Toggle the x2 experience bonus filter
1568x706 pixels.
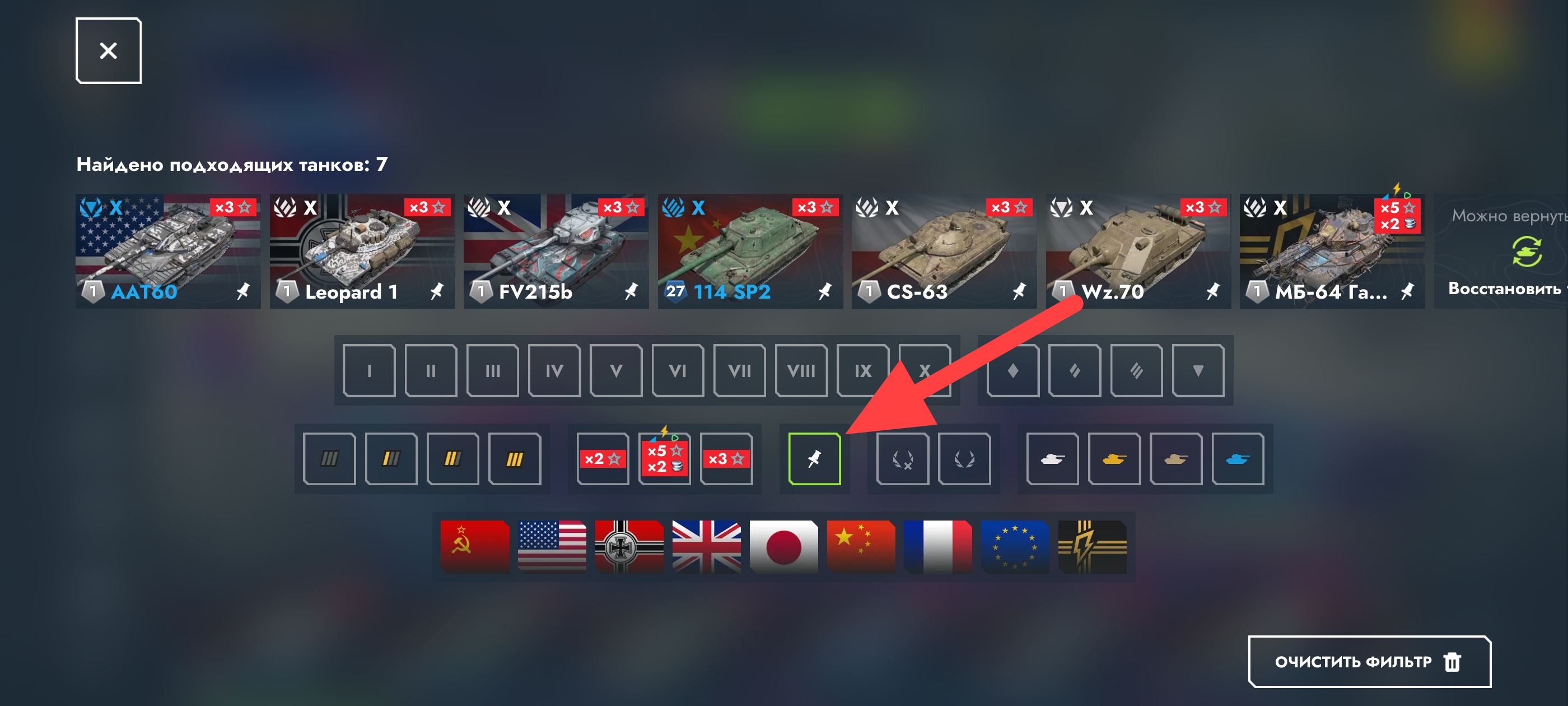603,458
